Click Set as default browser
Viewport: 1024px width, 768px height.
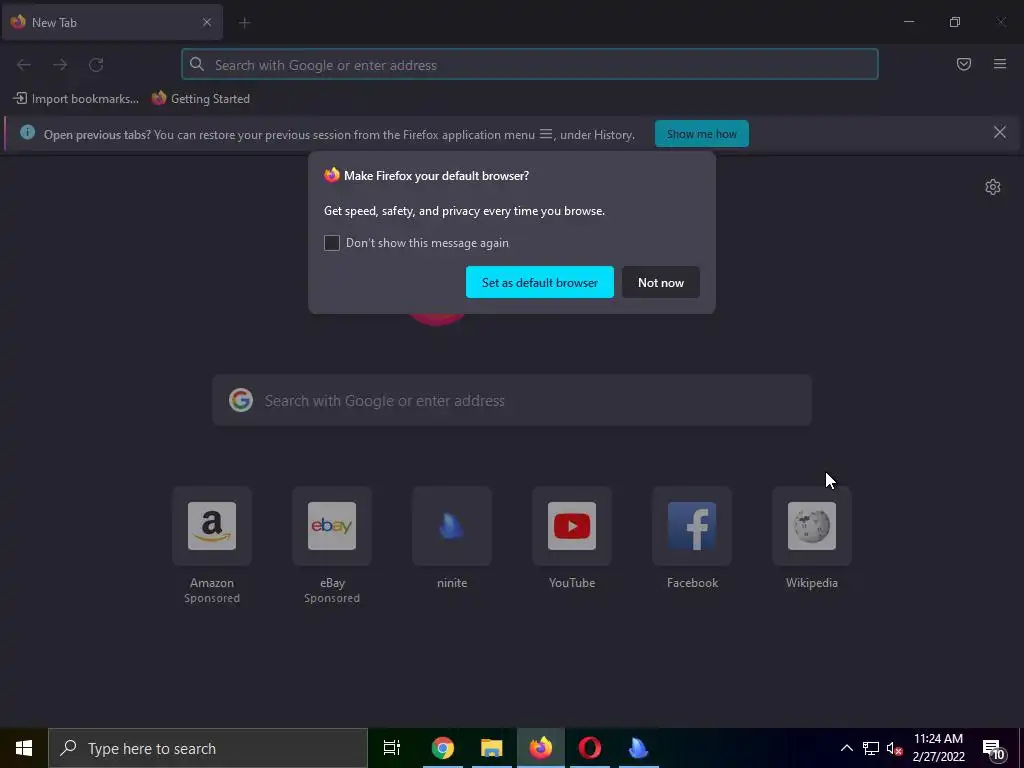539,282
